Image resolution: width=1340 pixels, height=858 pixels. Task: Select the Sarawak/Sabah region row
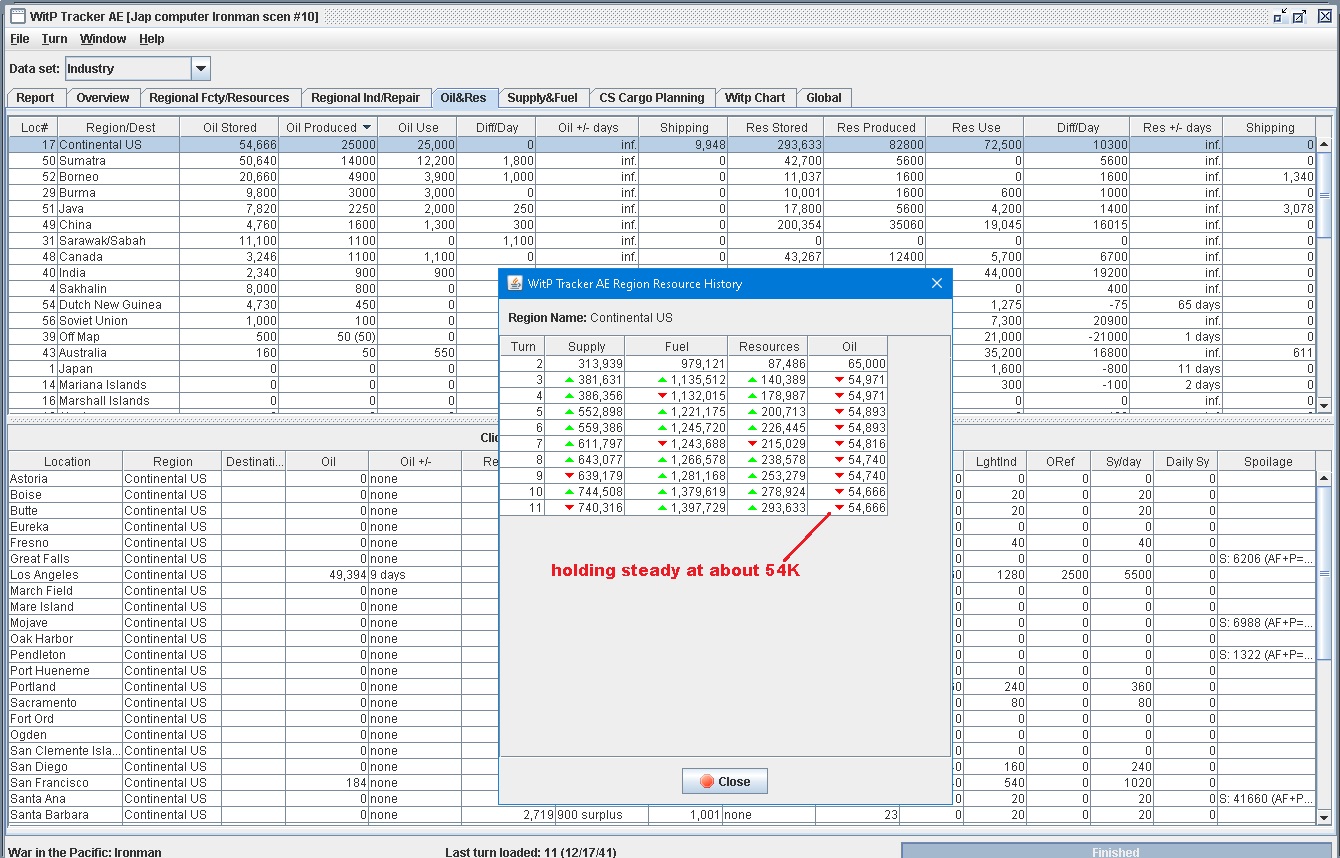click(x=663, y=241)
